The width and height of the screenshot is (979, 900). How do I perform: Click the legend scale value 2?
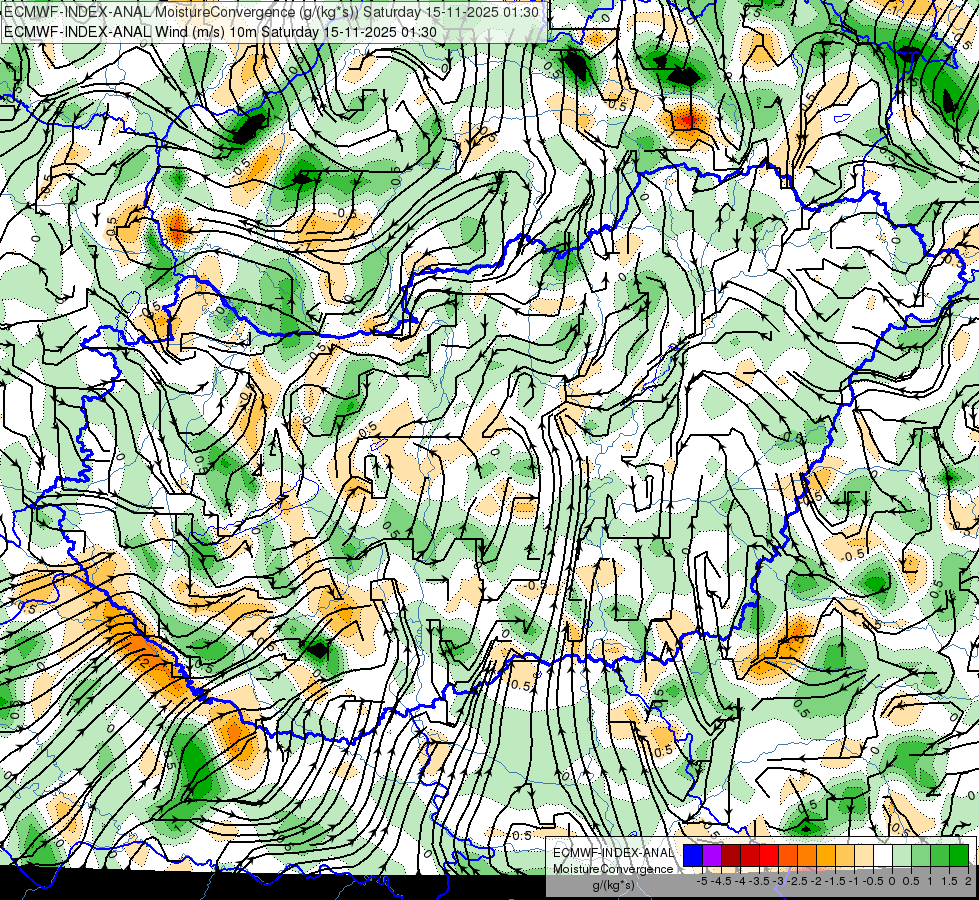pos(968,881)
